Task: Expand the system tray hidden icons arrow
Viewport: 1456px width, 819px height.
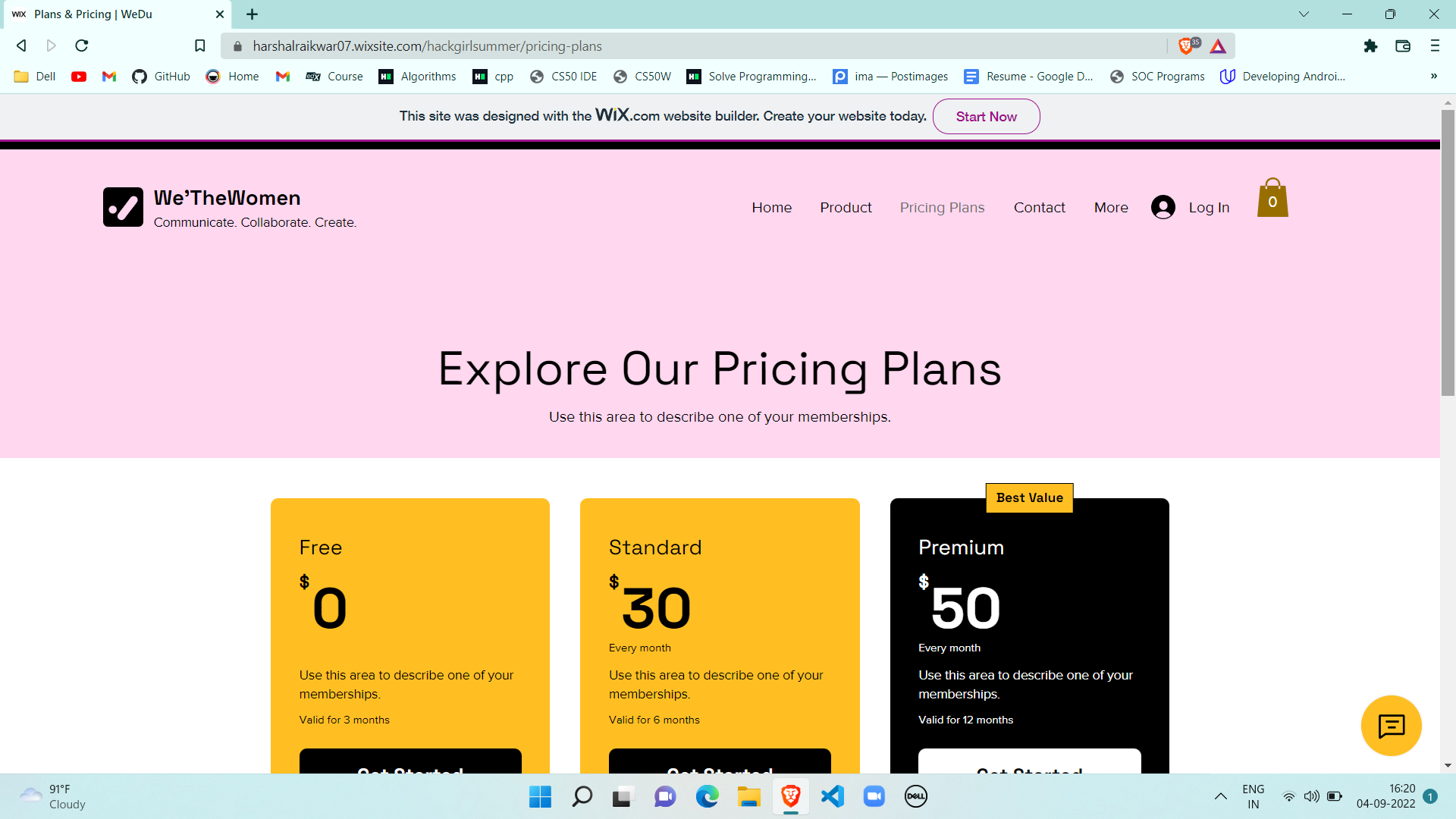Action: coord(1220,796)
